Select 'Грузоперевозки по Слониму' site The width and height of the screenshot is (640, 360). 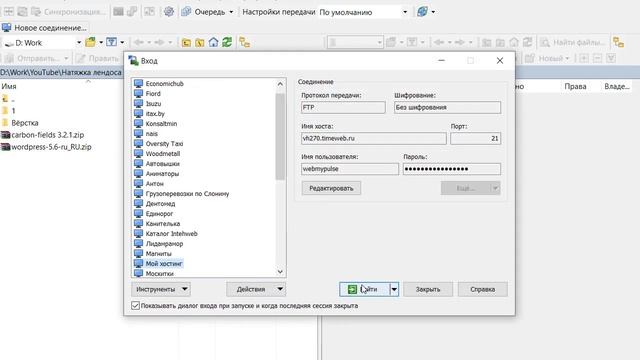coord(187,193)
